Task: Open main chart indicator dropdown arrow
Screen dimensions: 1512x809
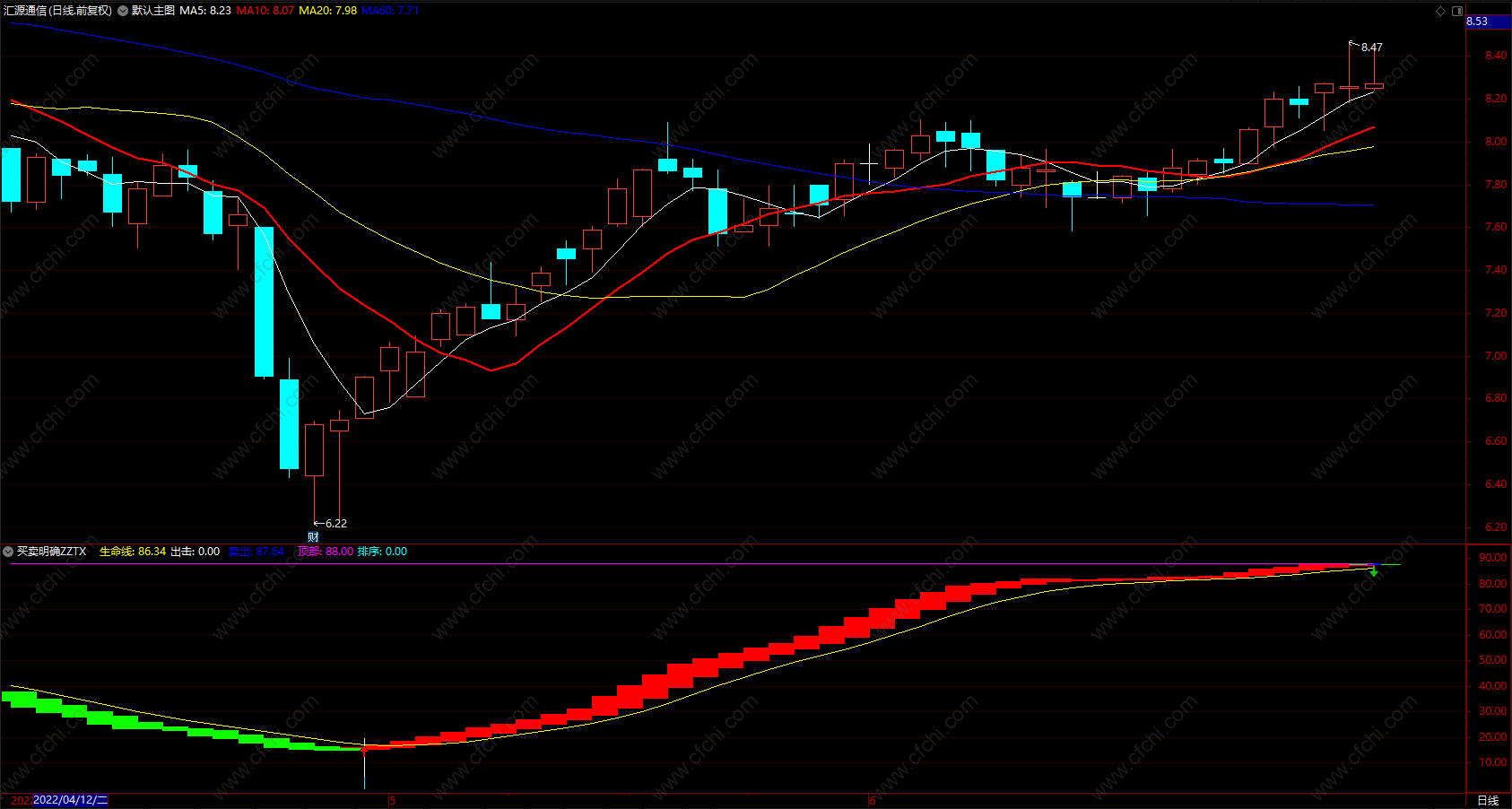Action: [x=123, y=11]
